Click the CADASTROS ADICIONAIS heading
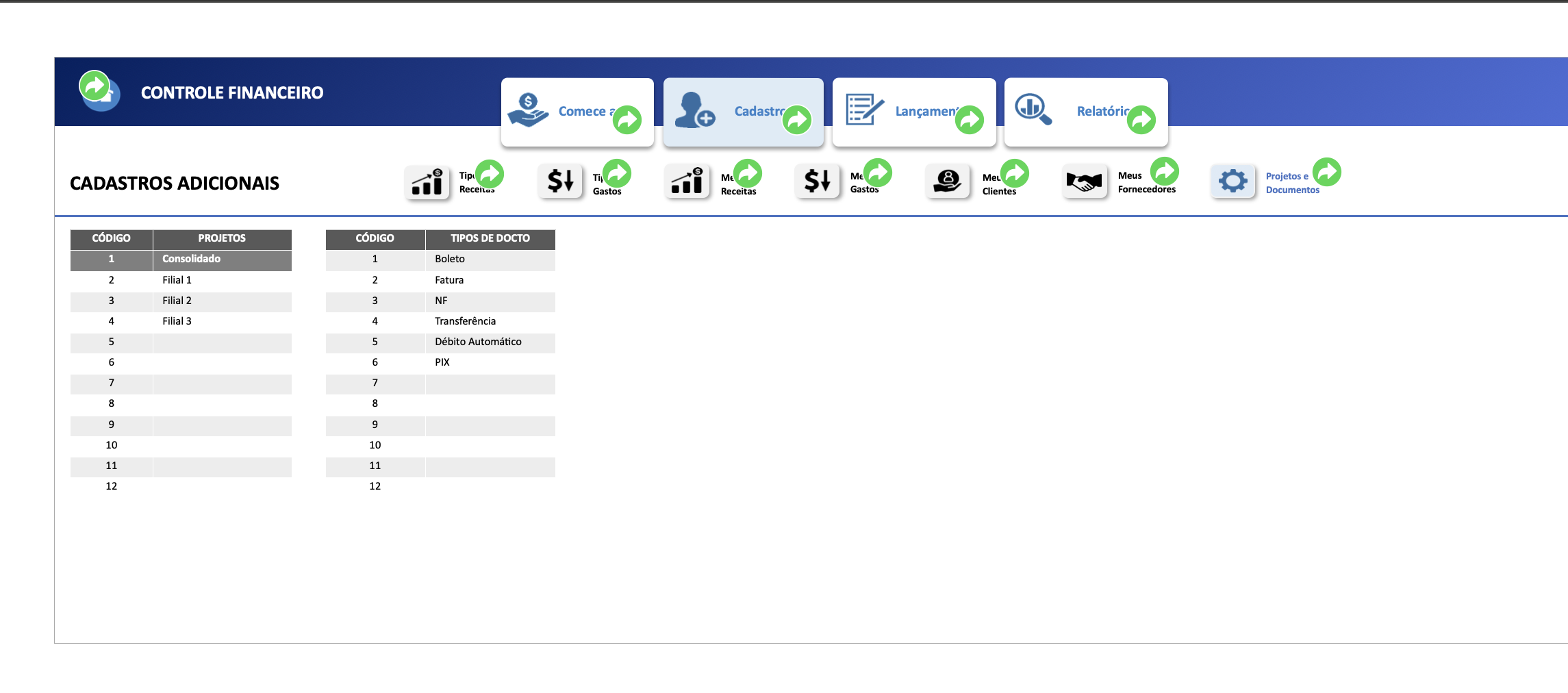Image resolution: width=1568 pixels, height=693 pixels. coord(175,184)
